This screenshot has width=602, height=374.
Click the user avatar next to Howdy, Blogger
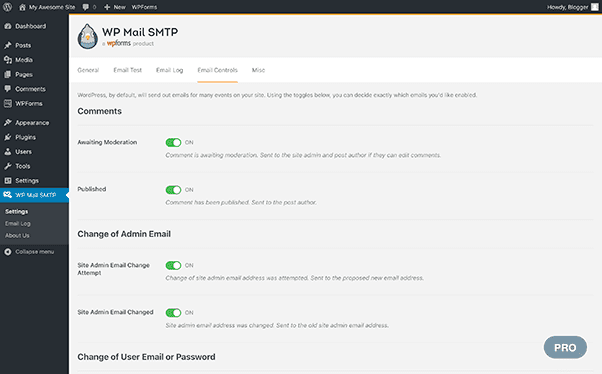[595, 7]
